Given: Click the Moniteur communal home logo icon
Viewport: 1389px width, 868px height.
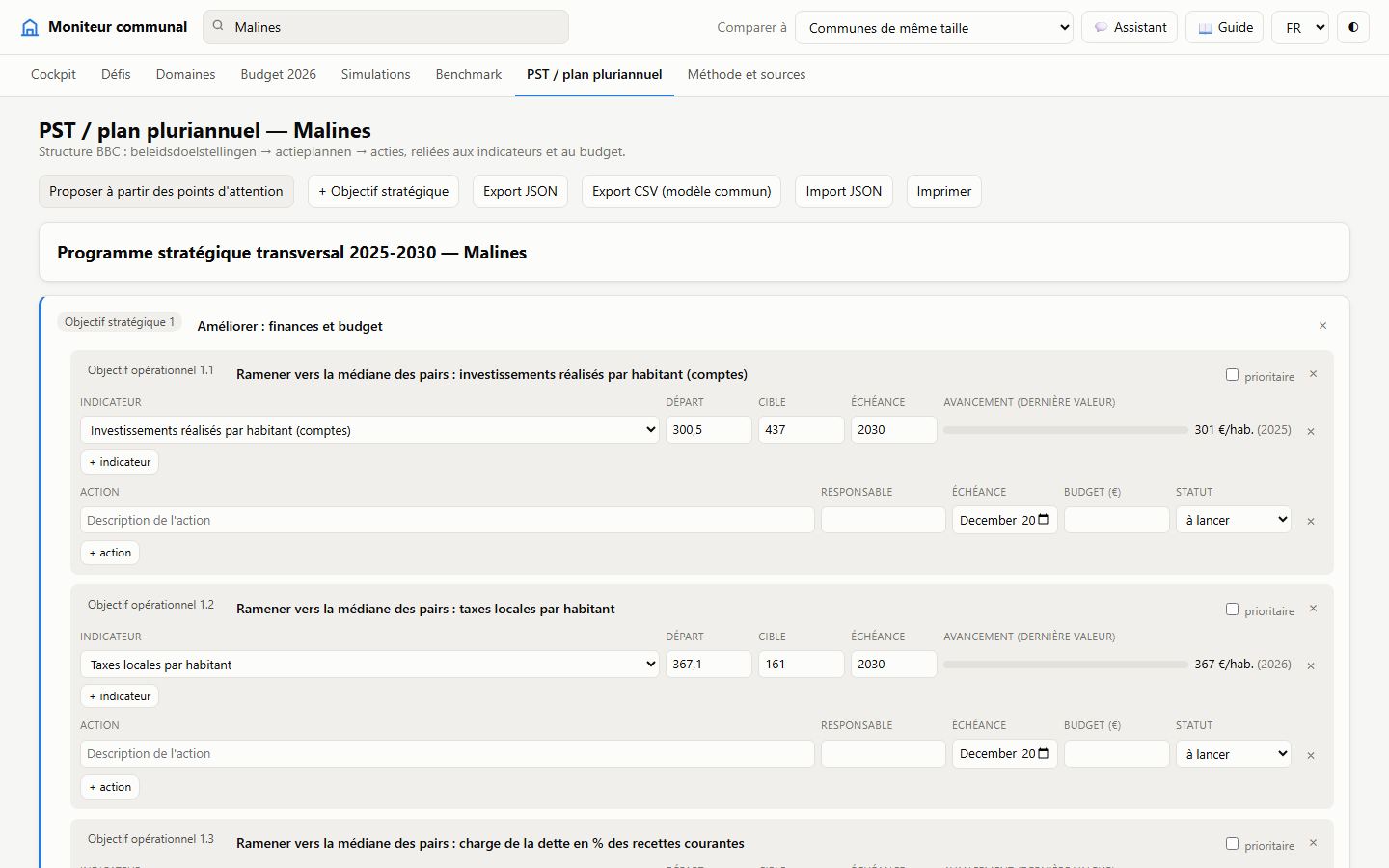Looking at the screenshot, I should coord(30,27).
